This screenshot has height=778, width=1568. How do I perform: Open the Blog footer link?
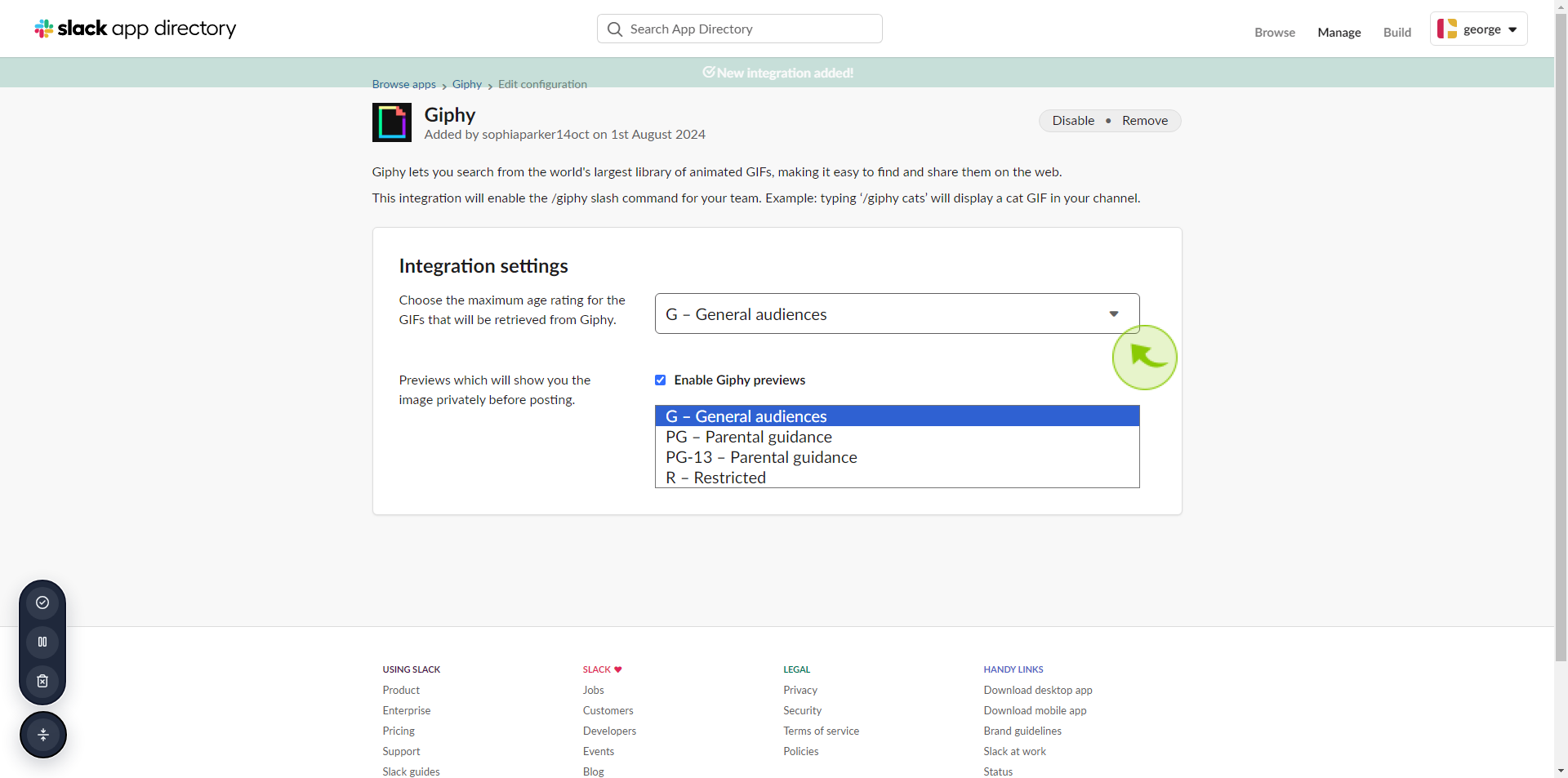pyautogui.click(x=594, y=771)
